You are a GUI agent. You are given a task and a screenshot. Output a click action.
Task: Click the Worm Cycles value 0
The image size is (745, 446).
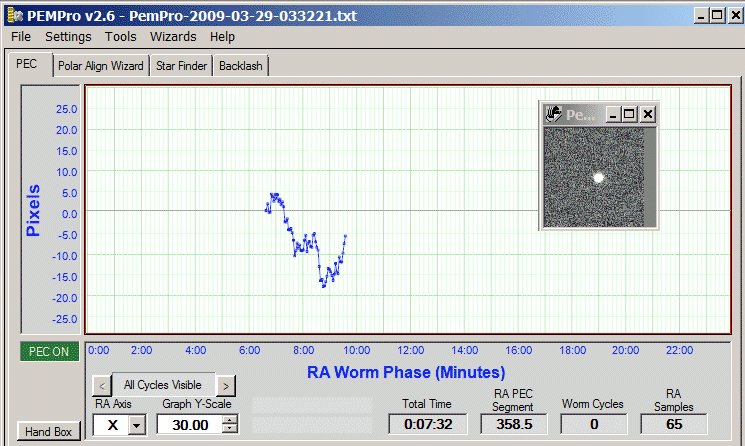(594, 424)
